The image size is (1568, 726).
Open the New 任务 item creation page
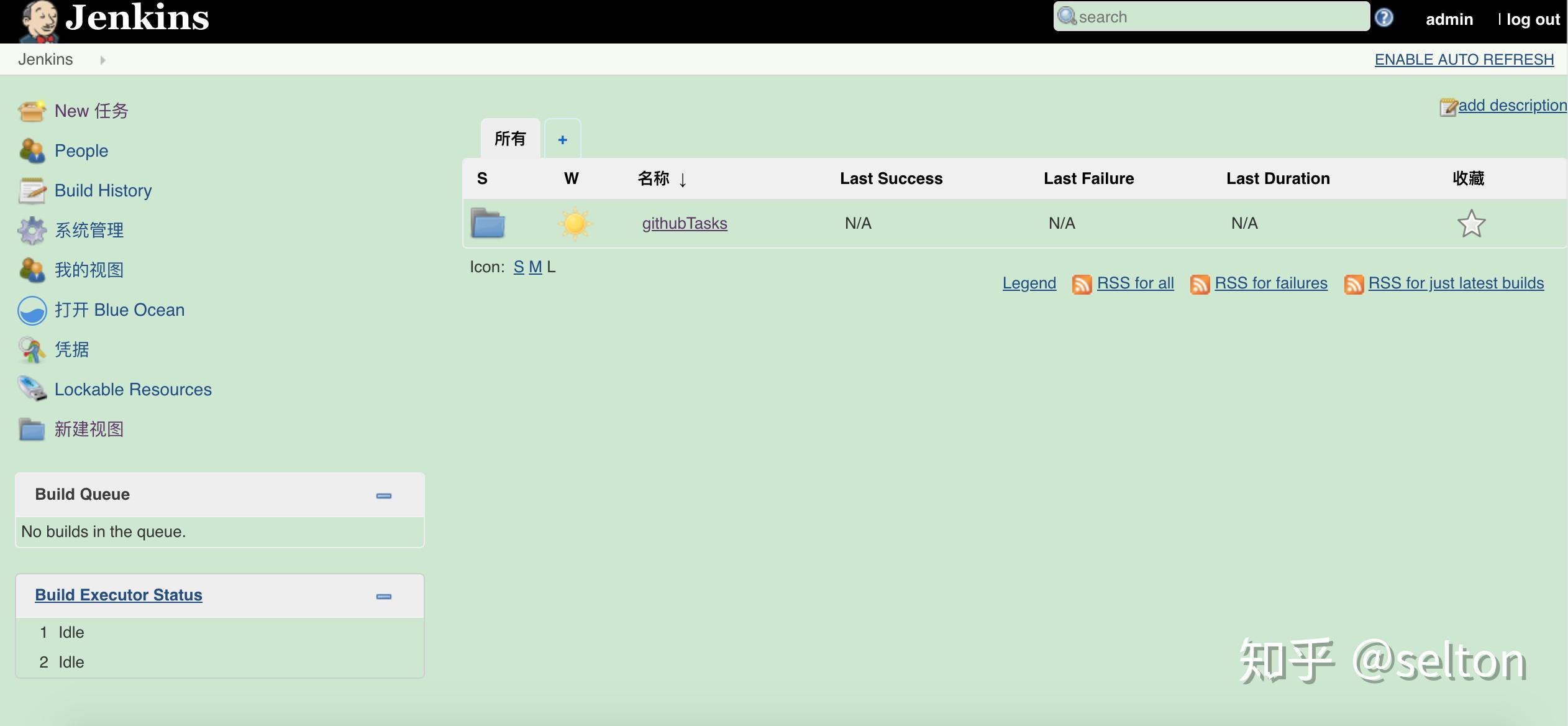[91, 111]
